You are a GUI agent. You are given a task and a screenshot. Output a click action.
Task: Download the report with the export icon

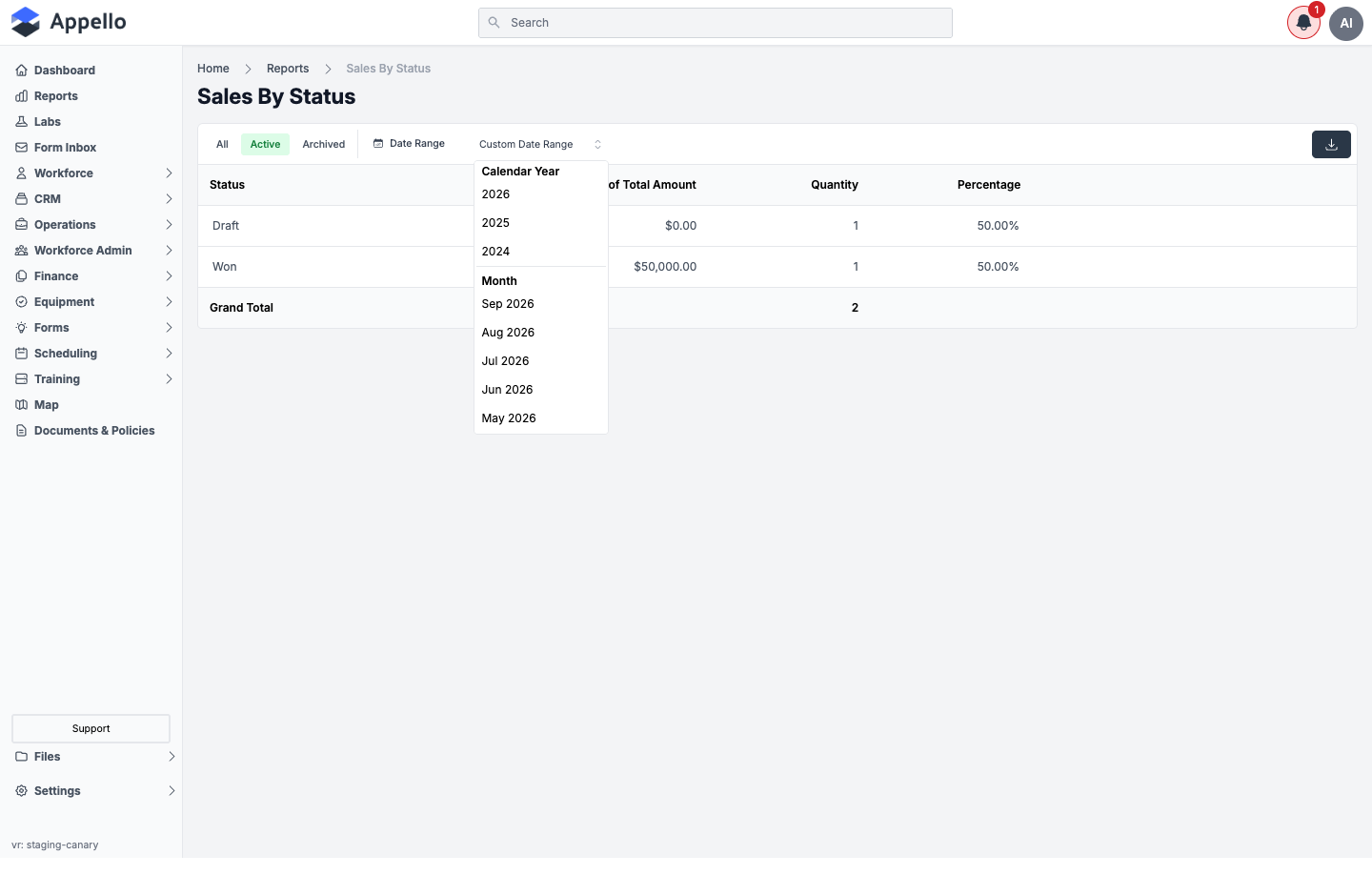tap(1331, 145)
